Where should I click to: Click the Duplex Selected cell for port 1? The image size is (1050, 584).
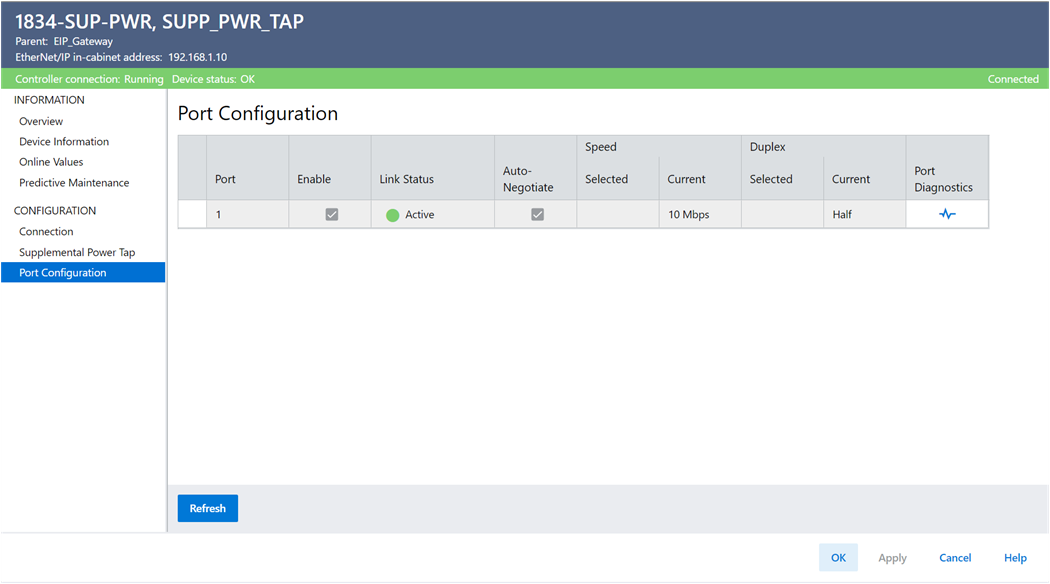click(782, 214)
